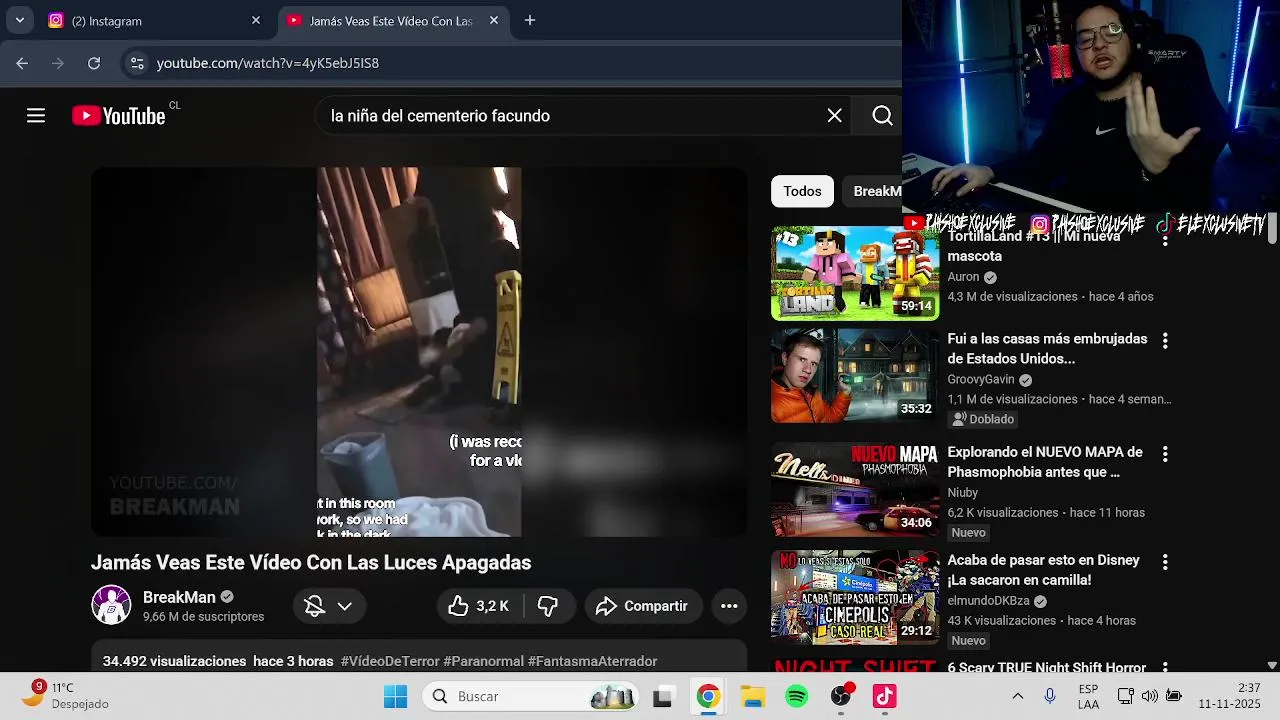Screen dimensions: 1280x720
Task: Click the microphone tray icon
Action: 1050,696
